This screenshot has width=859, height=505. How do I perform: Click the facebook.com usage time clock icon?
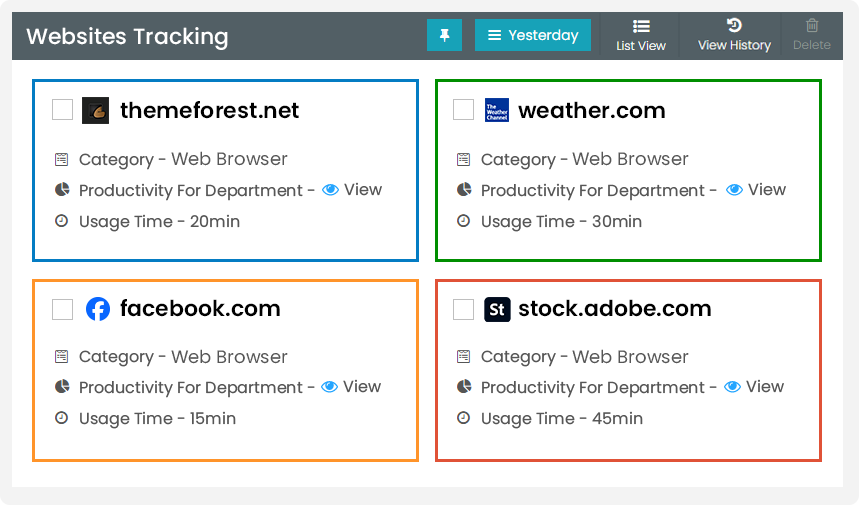tap(62, 418)
